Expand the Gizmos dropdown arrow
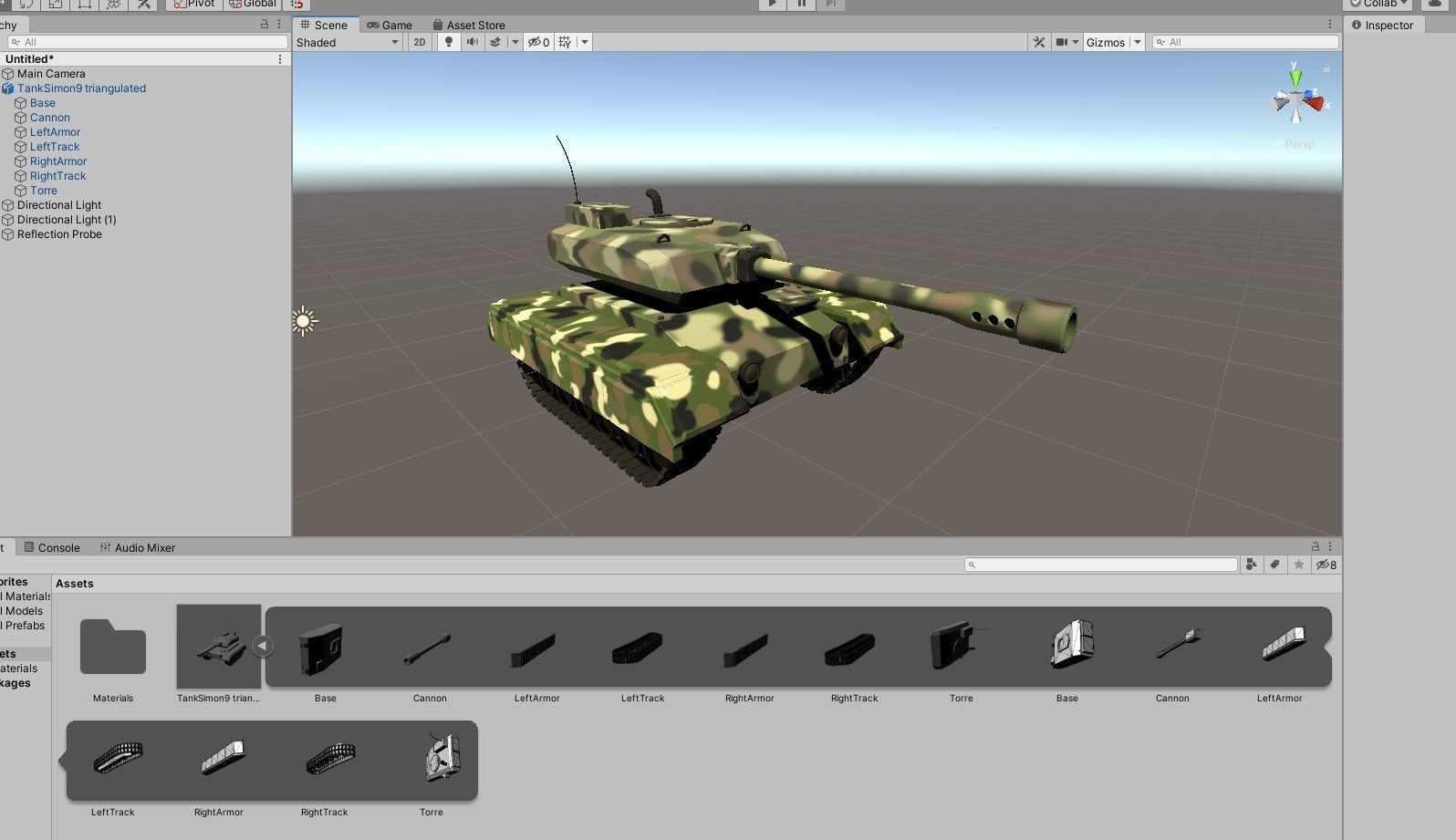Image resolution: width=1456 pixels, height=840 pixels. pos(1138,42)
